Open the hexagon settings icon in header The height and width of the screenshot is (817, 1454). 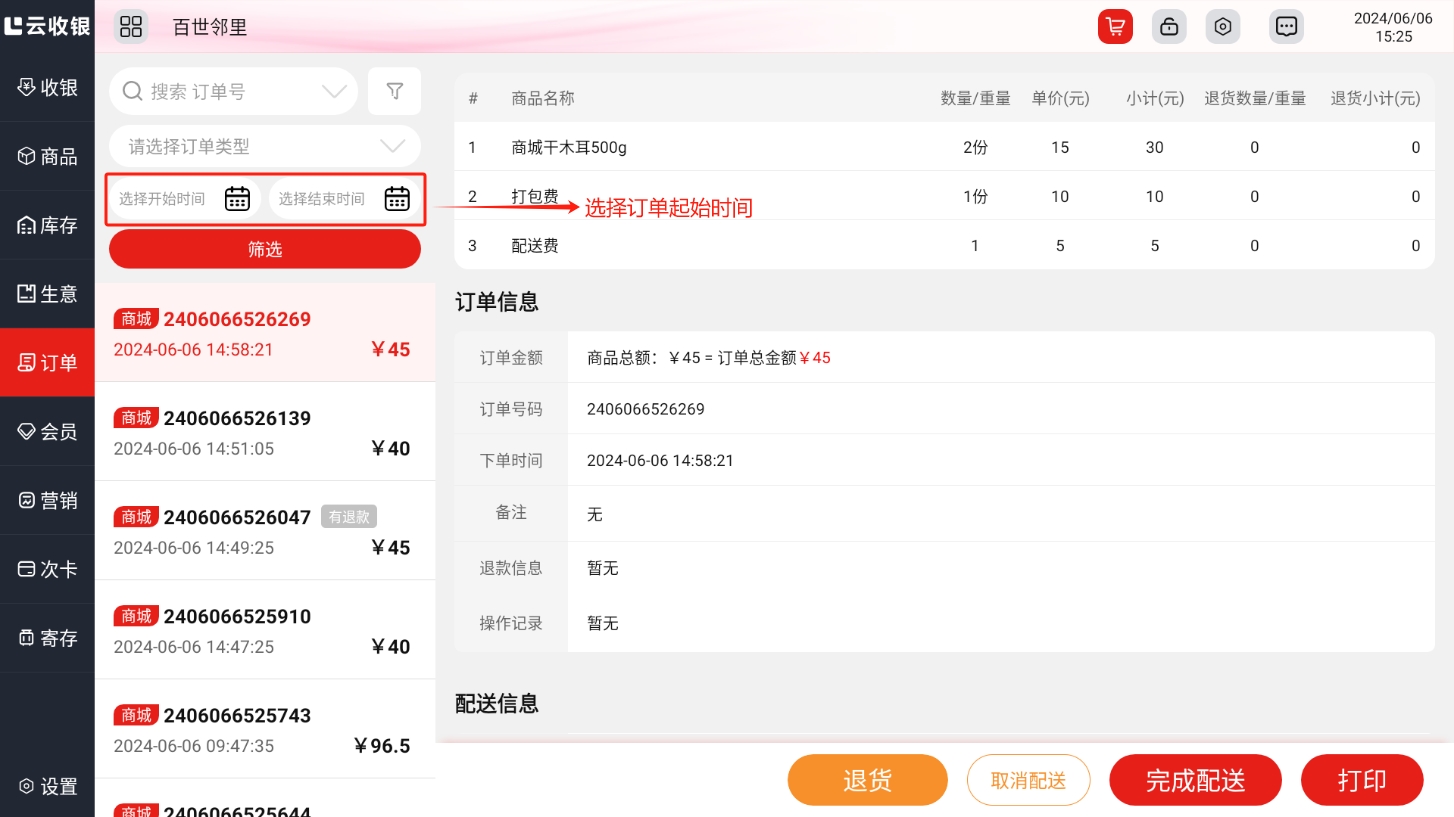coord(1222,27)
